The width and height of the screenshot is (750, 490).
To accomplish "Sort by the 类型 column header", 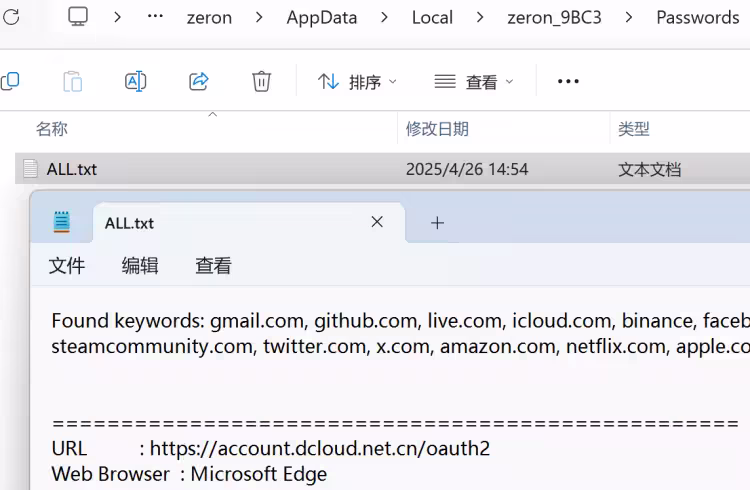I will [x=634, y=129].
